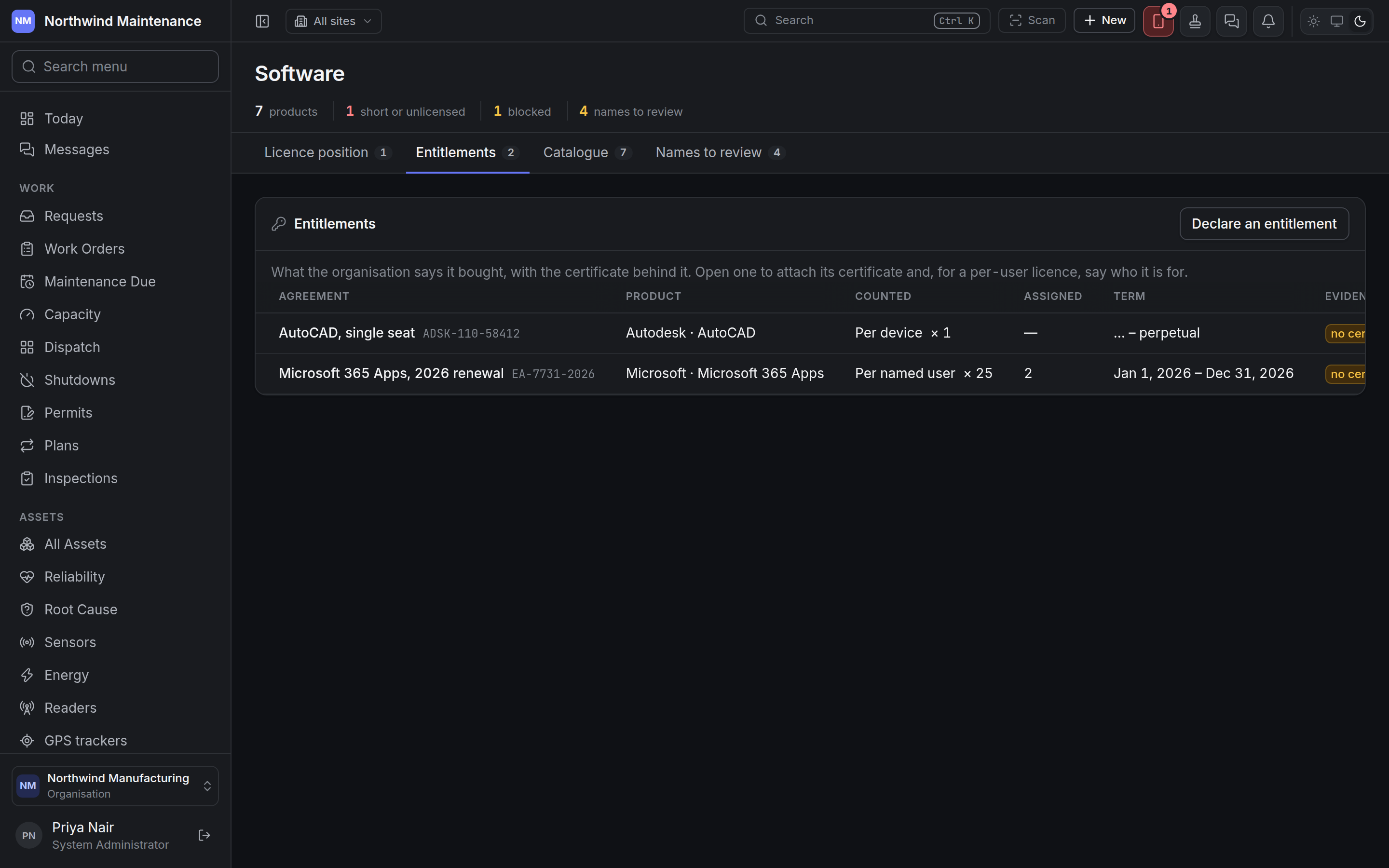
Task: Click the '1 short or unlicensed' stat
Action: [x=405, y=111]
